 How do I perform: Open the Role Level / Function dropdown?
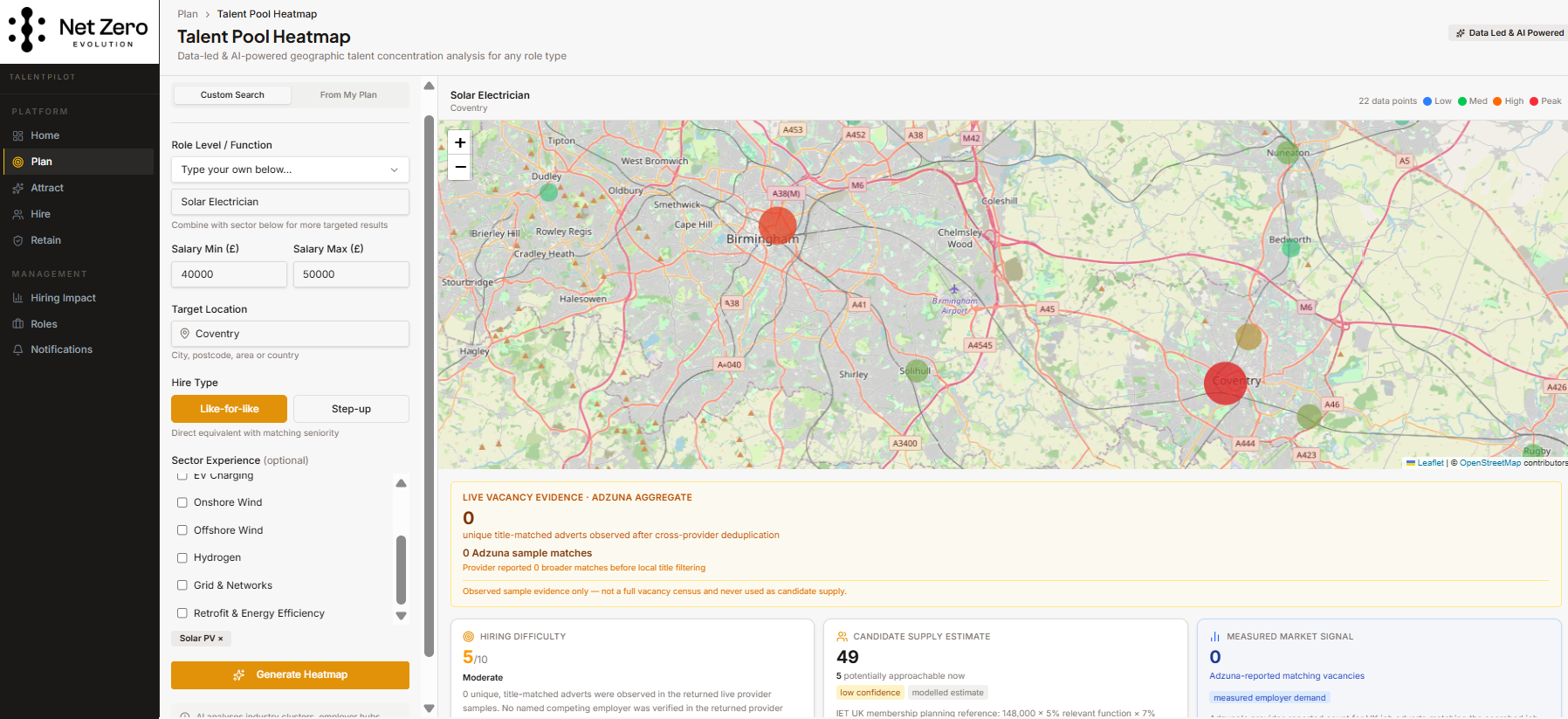(290, 169)
